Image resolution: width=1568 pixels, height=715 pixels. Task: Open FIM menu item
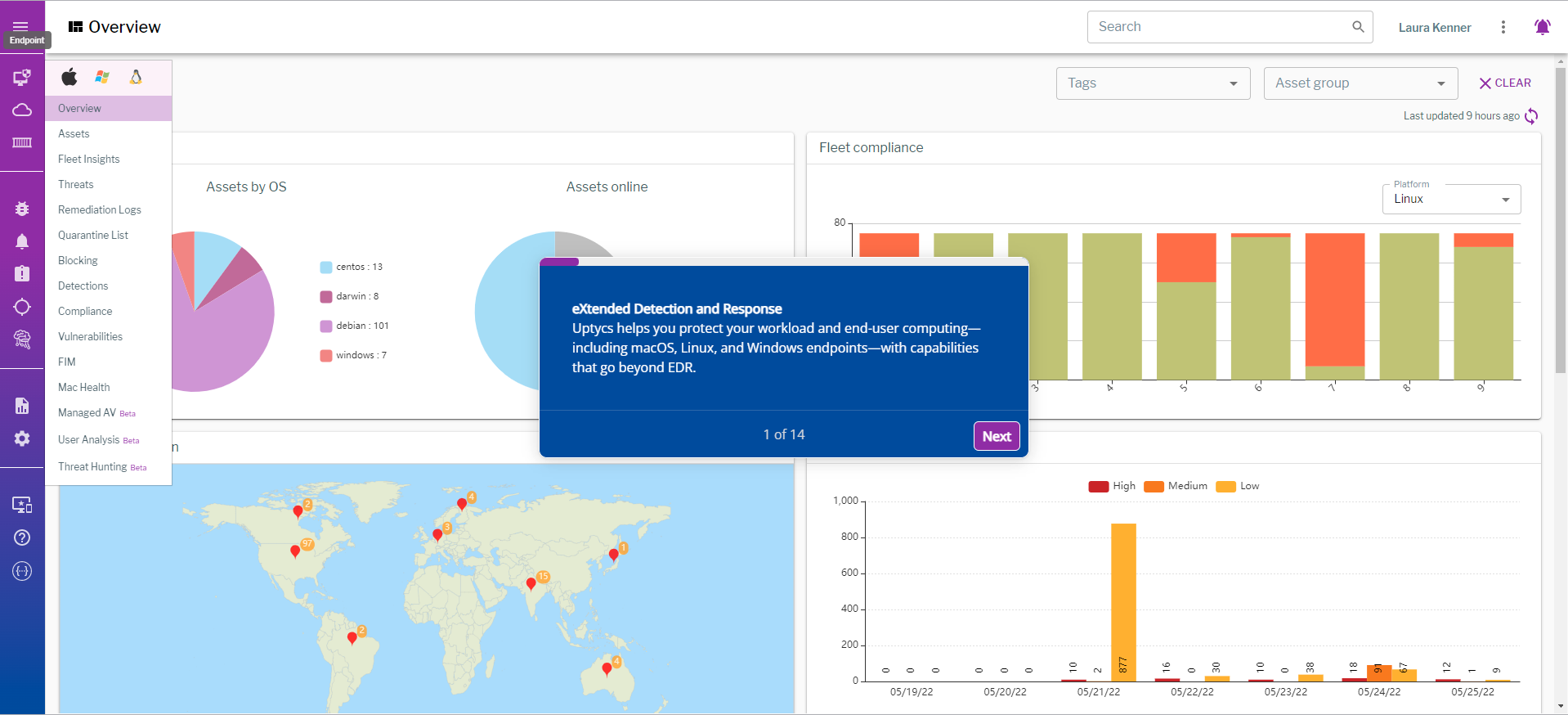pyautogui.click(x=109, y=362)
